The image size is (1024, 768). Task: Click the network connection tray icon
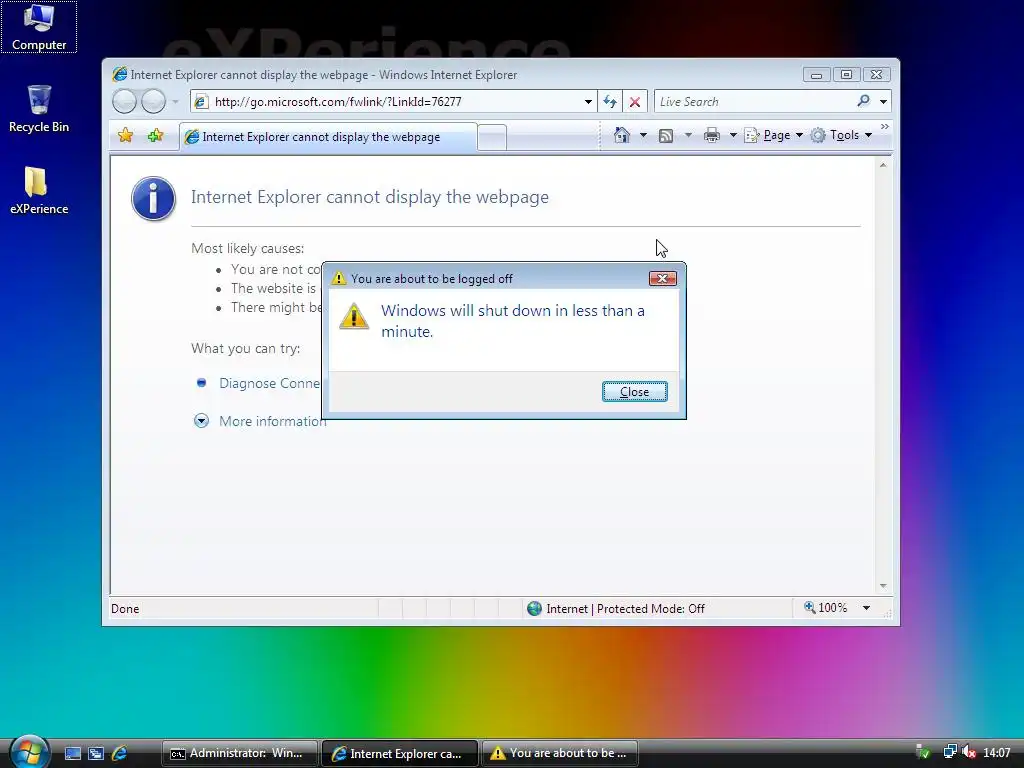pos(950,752)
